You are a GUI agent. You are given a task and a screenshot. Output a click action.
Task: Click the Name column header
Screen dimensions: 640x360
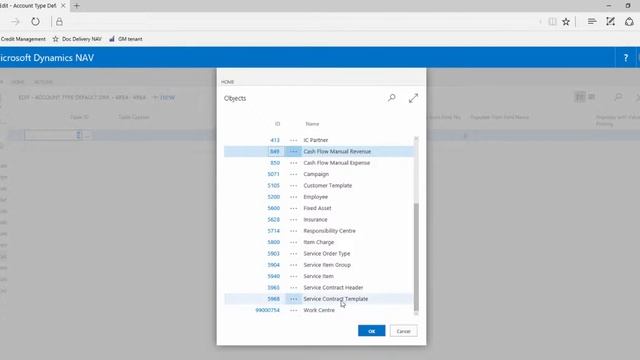[x=312, y=124]
